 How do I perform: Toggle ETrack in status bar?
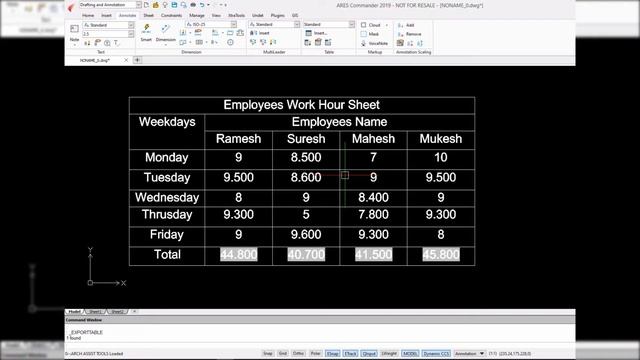point(350,353)
